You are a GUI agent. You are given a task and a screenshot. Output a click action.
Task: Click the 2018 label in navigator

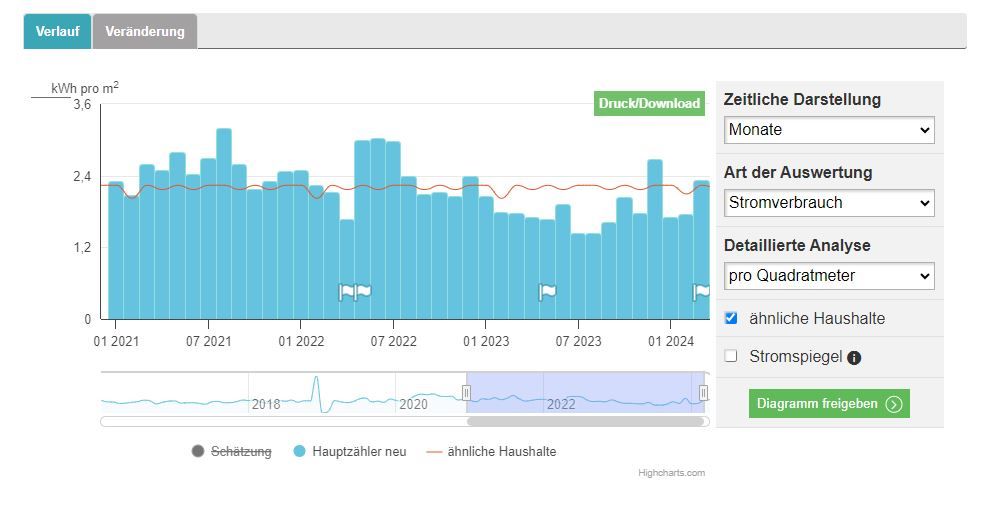coord(266,404)
